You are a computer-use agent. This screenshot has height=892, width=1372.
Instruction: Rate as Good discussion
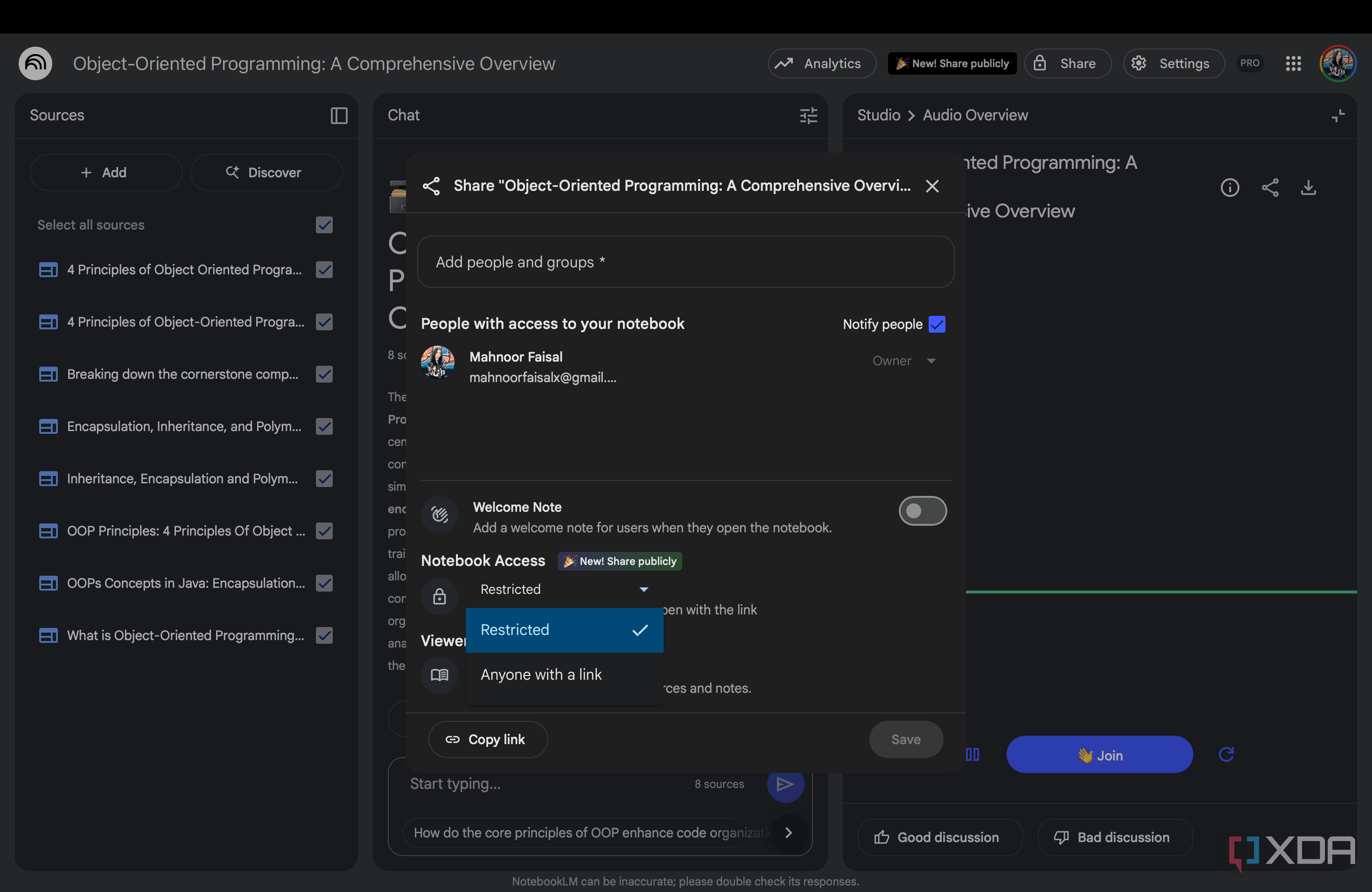pyautogui.click(x=940, y=837)
